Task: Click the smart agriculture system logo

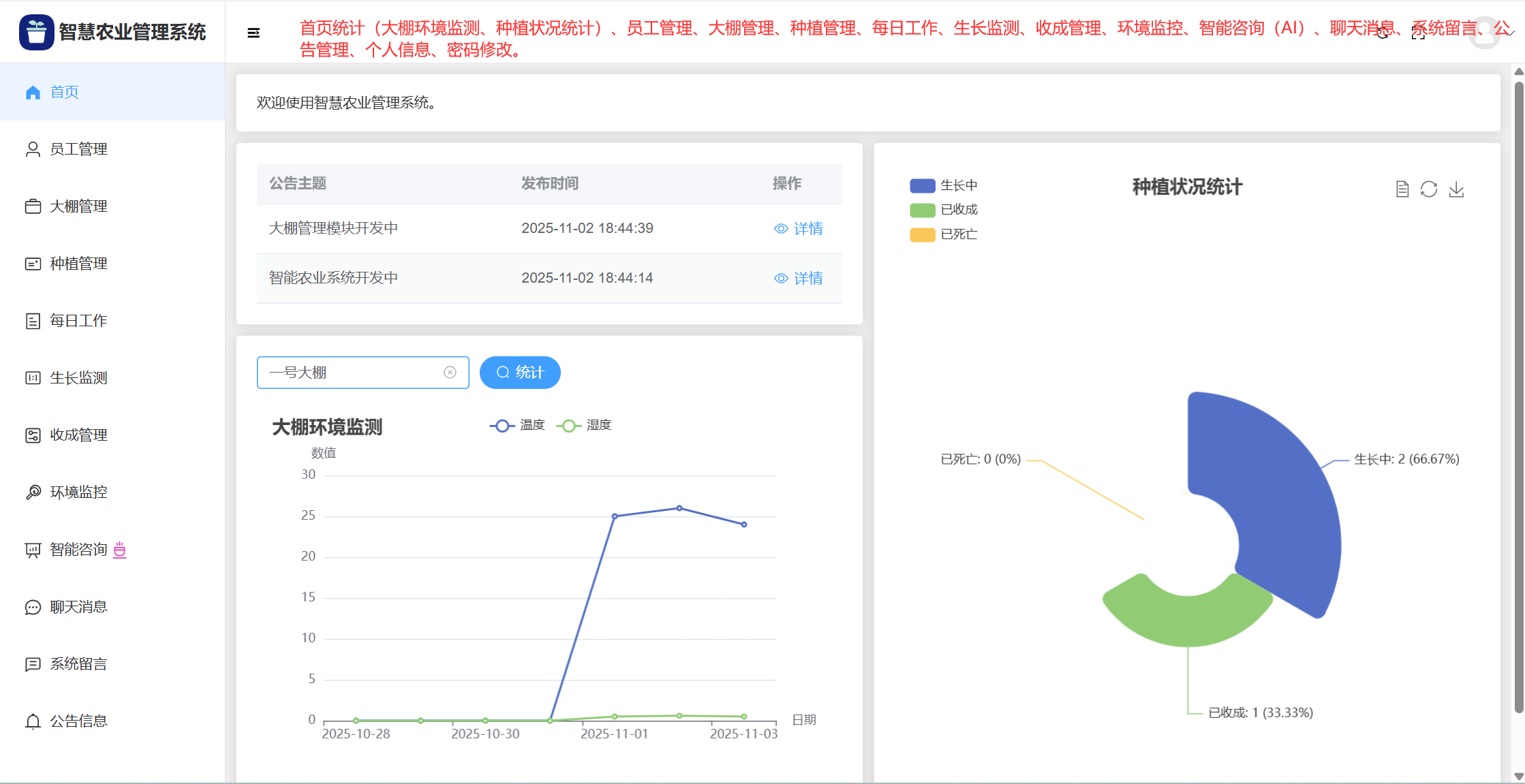Action: pos(36,32)
